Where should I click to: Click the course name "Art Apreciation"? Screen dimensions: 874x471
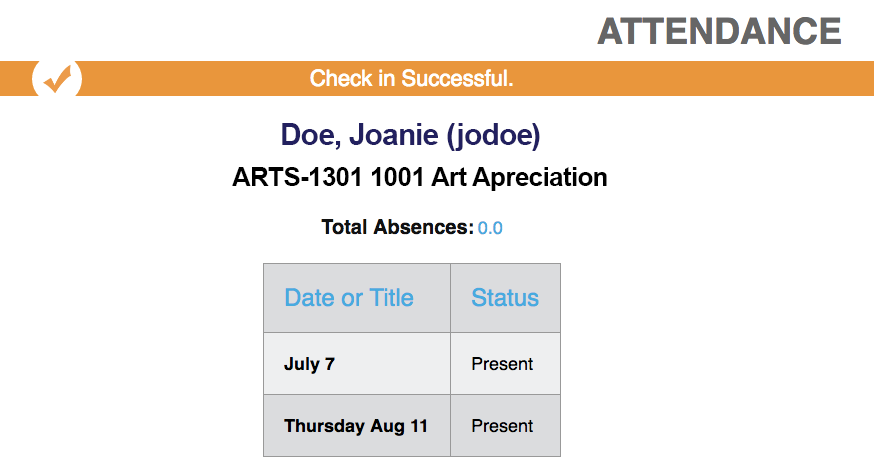(519, 178)
